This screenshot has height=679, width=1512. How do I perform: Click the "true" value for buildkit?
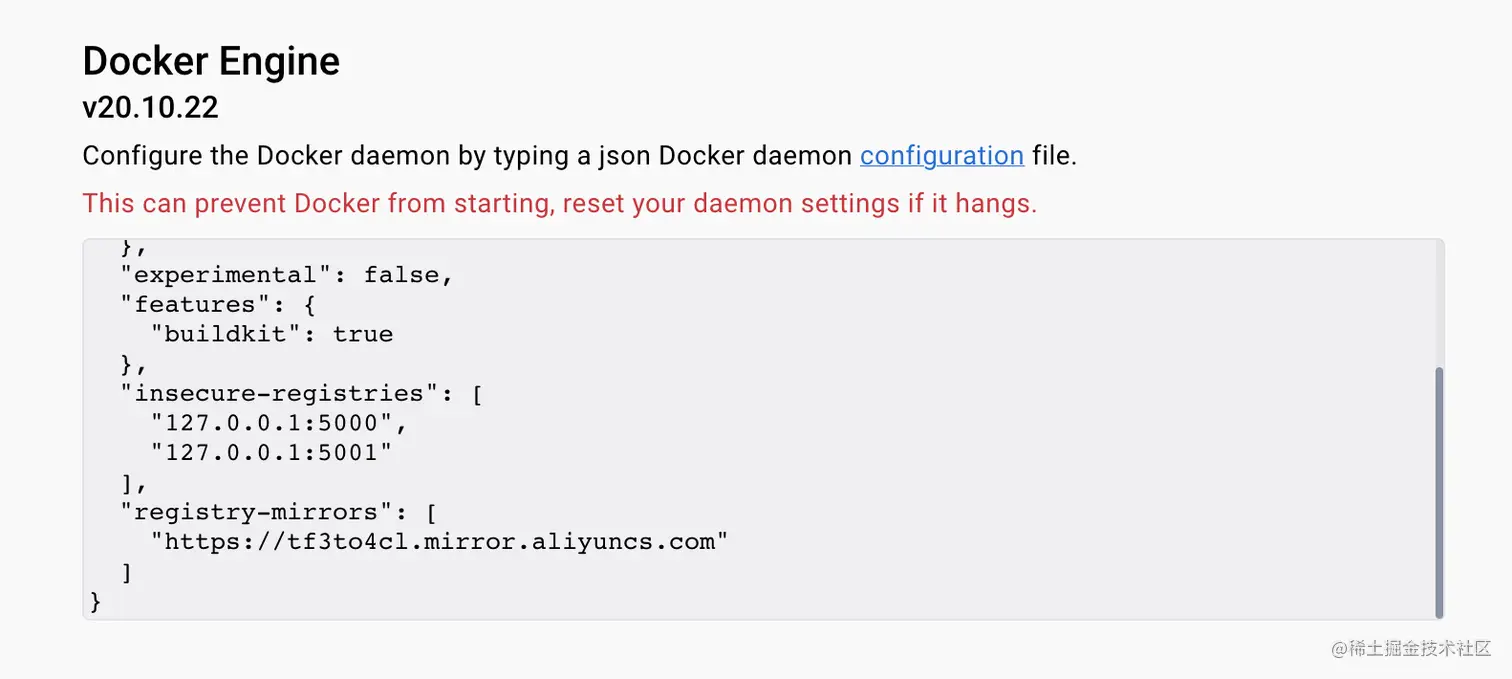pyautogui.click(x=362, y=334)
